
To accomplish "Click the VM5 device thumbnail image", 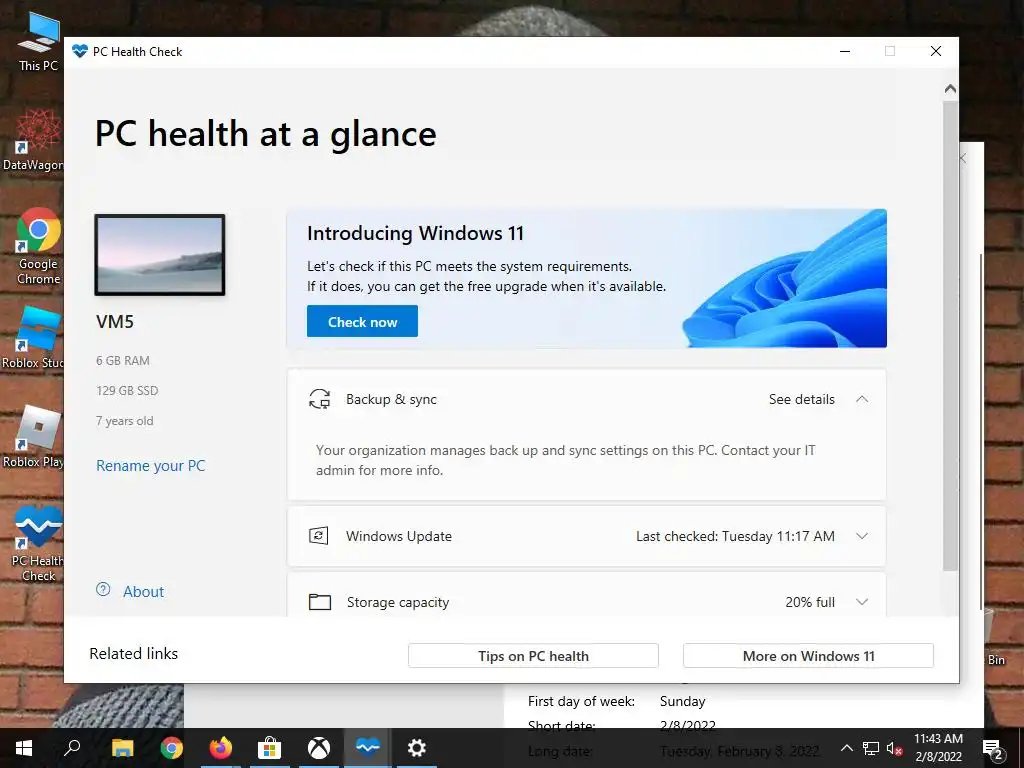I will (160, 255).
